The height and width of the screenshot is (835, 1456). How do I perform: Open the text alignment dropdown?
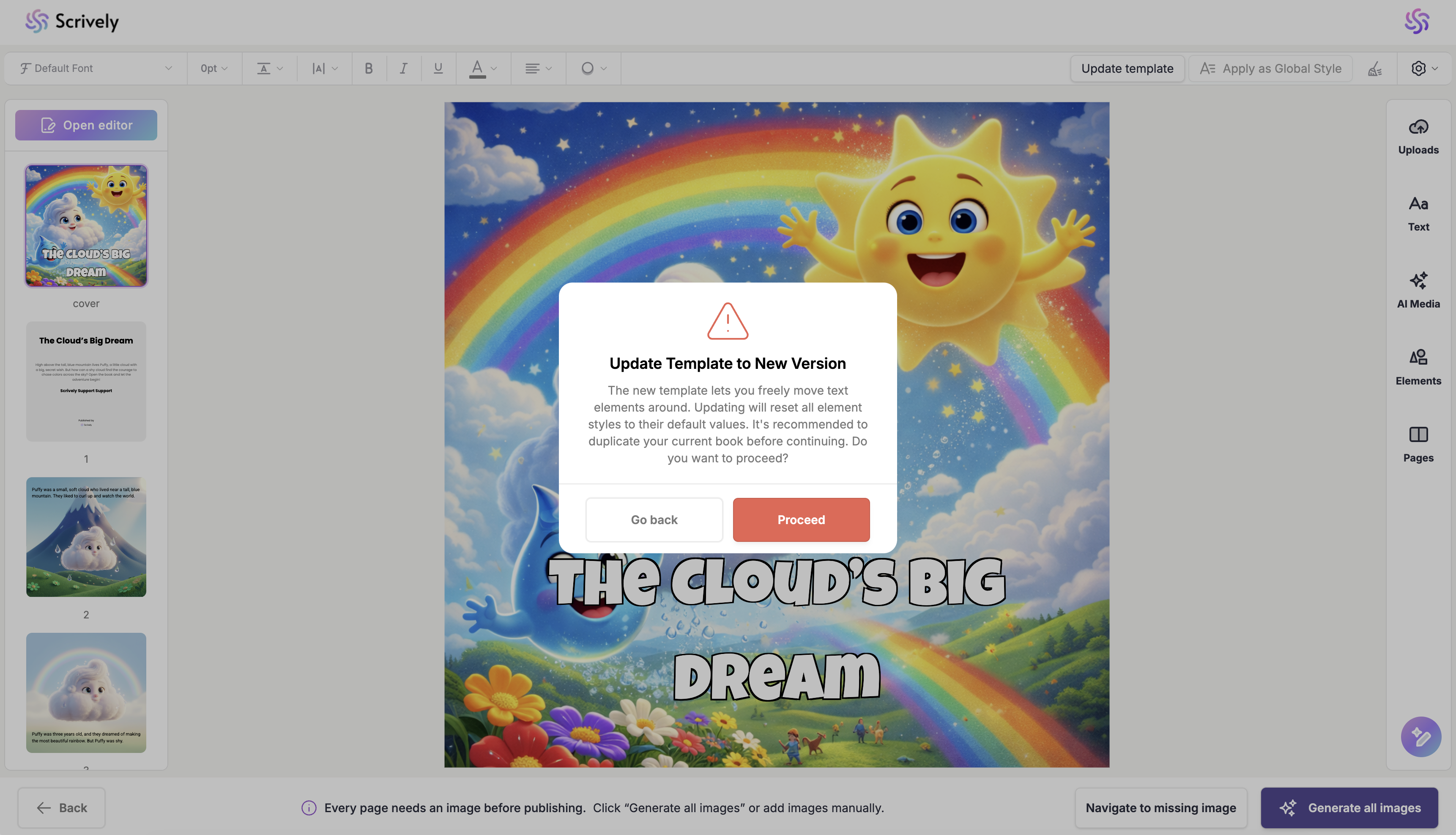click(538, 69)
